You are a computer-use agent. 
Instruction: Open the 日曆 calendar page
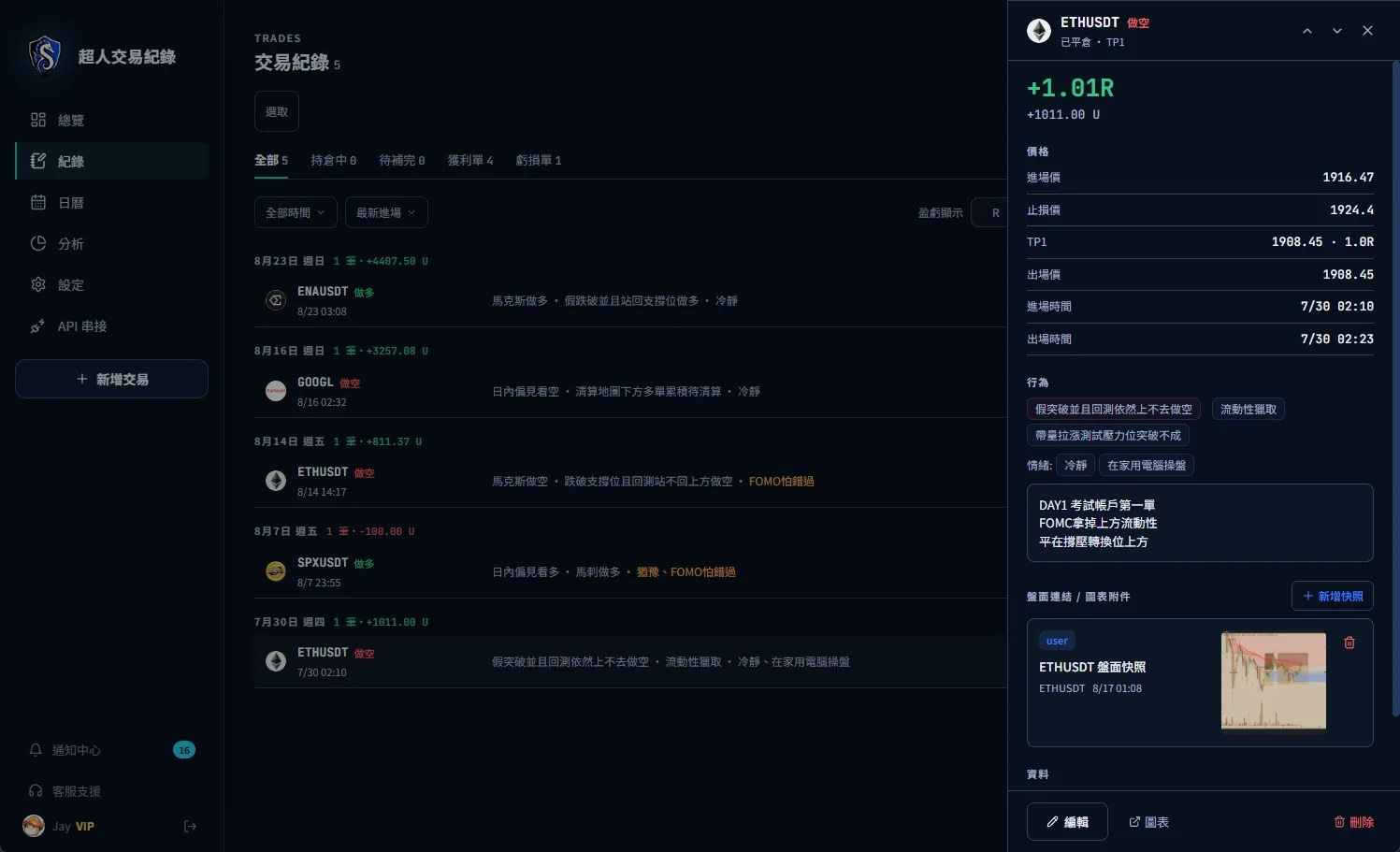click(111, 202)
